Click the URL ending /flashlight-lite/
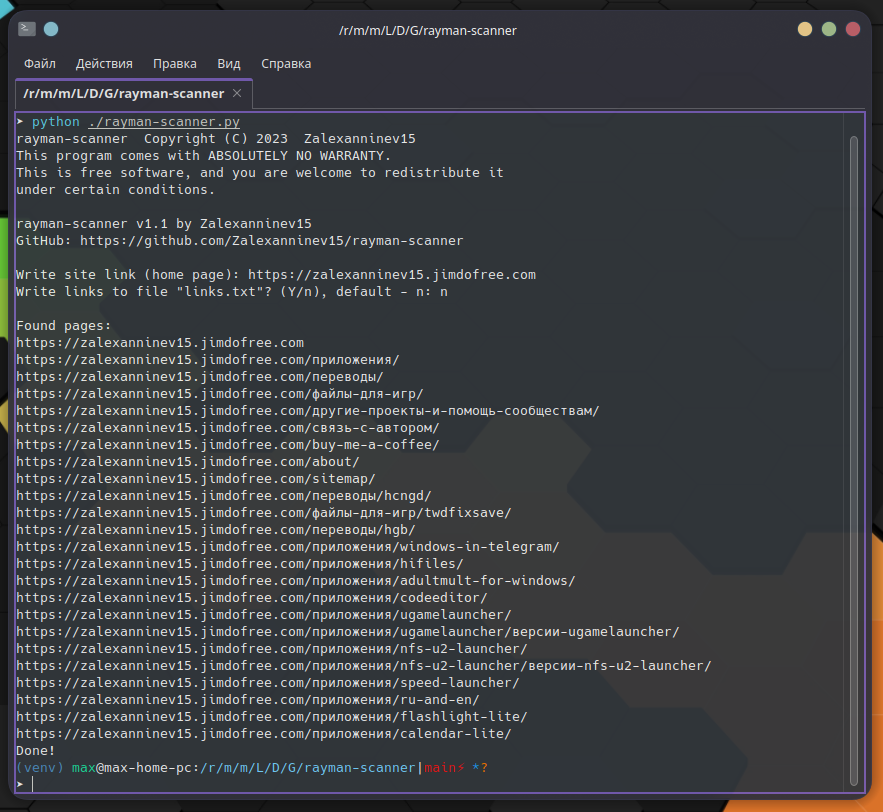 271,716
